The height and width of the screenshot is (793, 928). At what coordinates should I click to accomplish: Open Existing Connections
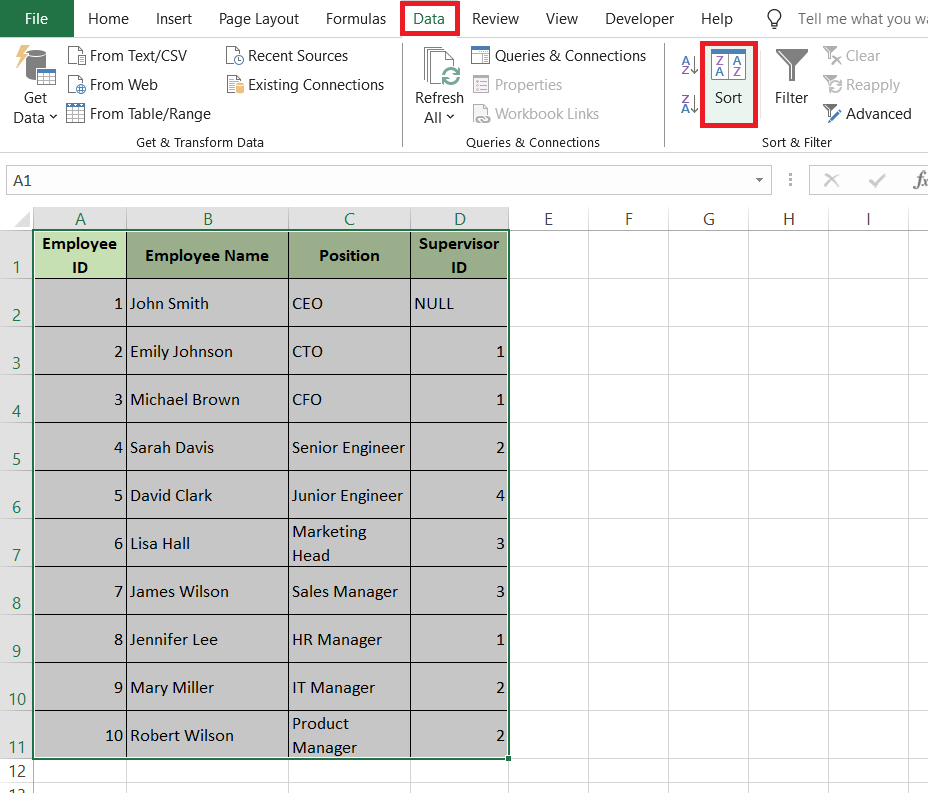(305, 85)
